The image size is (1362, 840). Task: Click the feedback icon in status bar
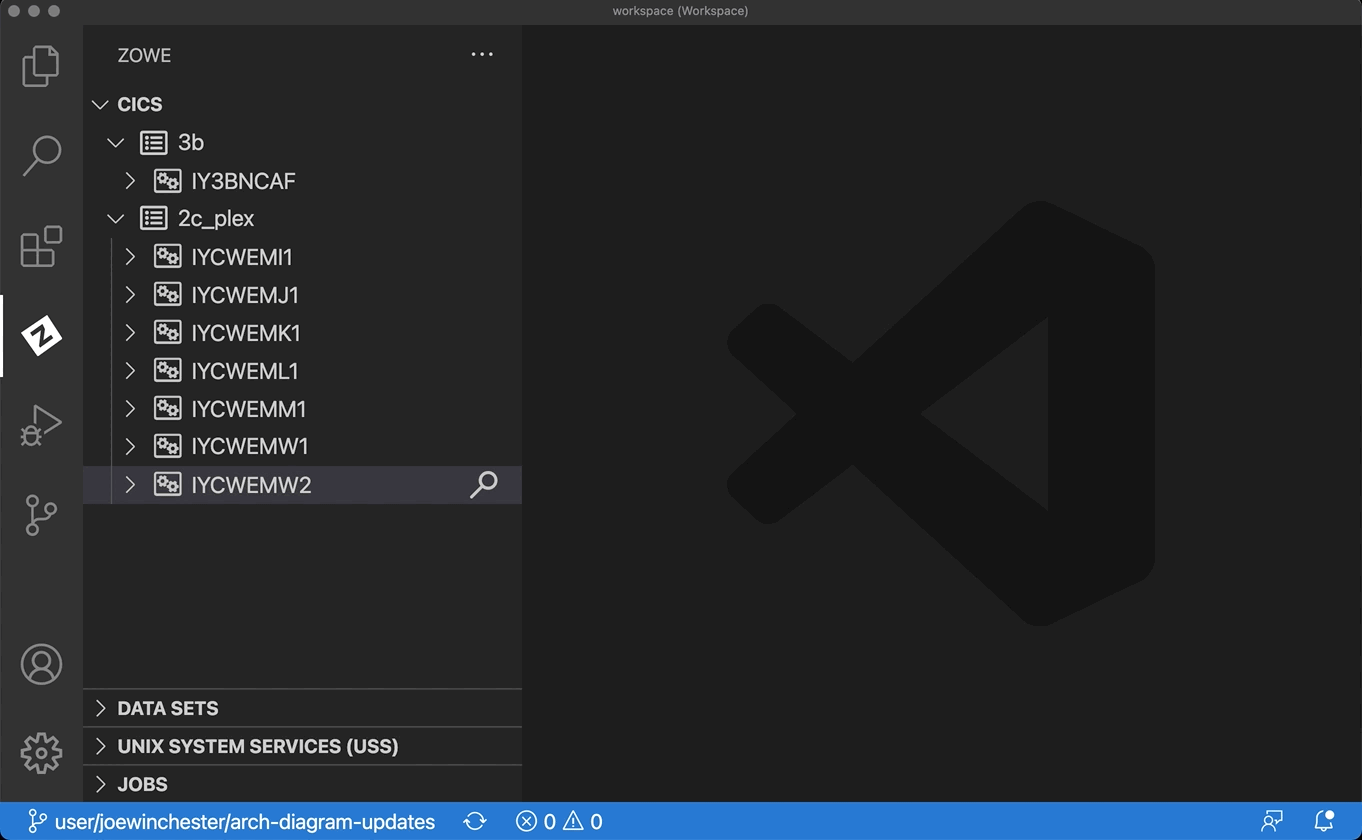point(1272,821)
